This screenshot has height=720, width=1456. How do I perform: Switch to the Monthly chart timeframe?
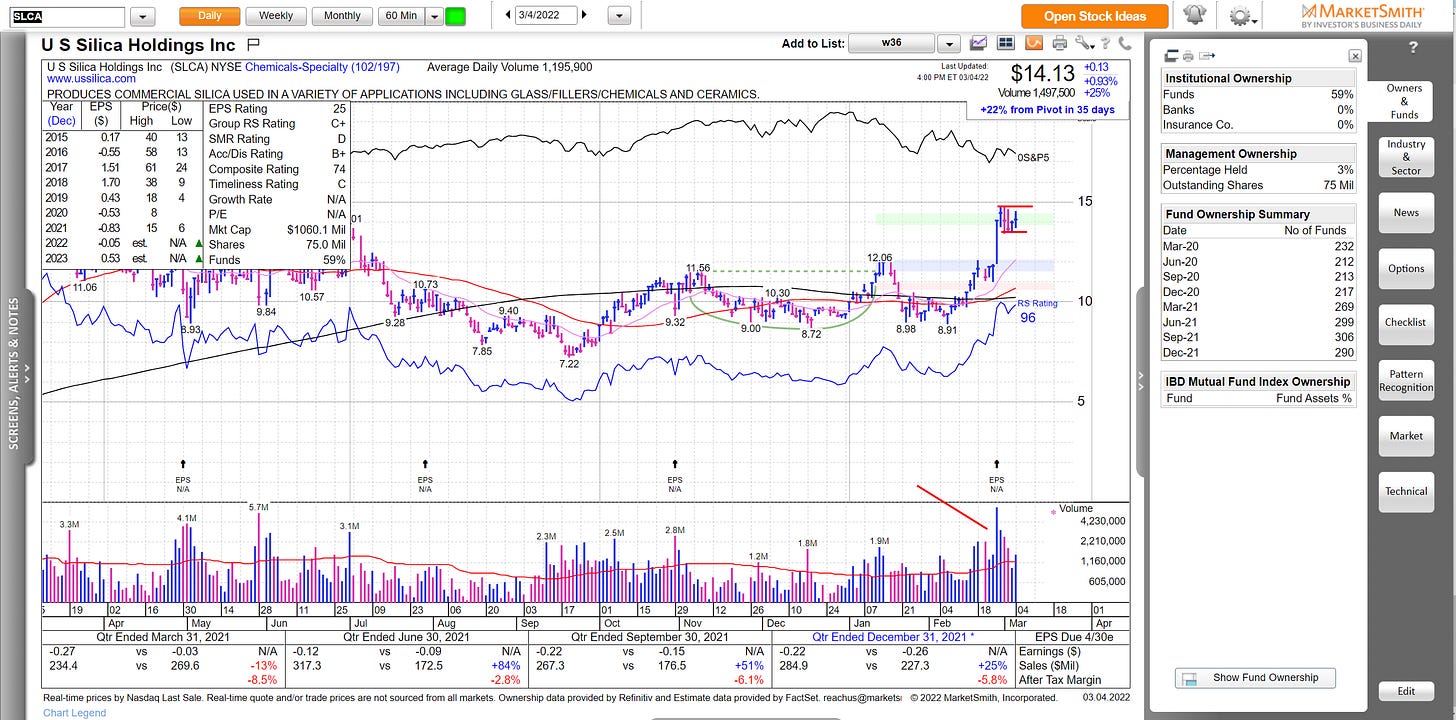tap(342, 16)
